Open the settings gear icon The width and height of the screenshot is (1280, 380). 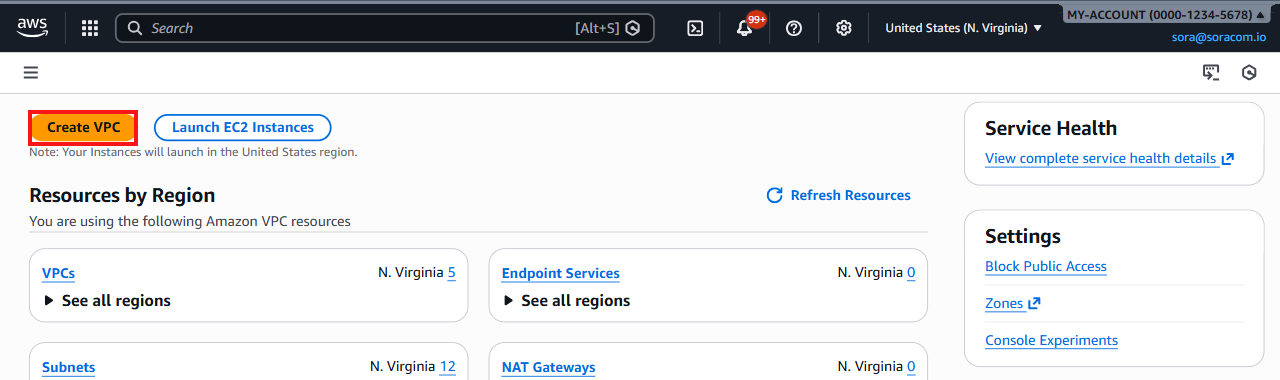[843, 28]
